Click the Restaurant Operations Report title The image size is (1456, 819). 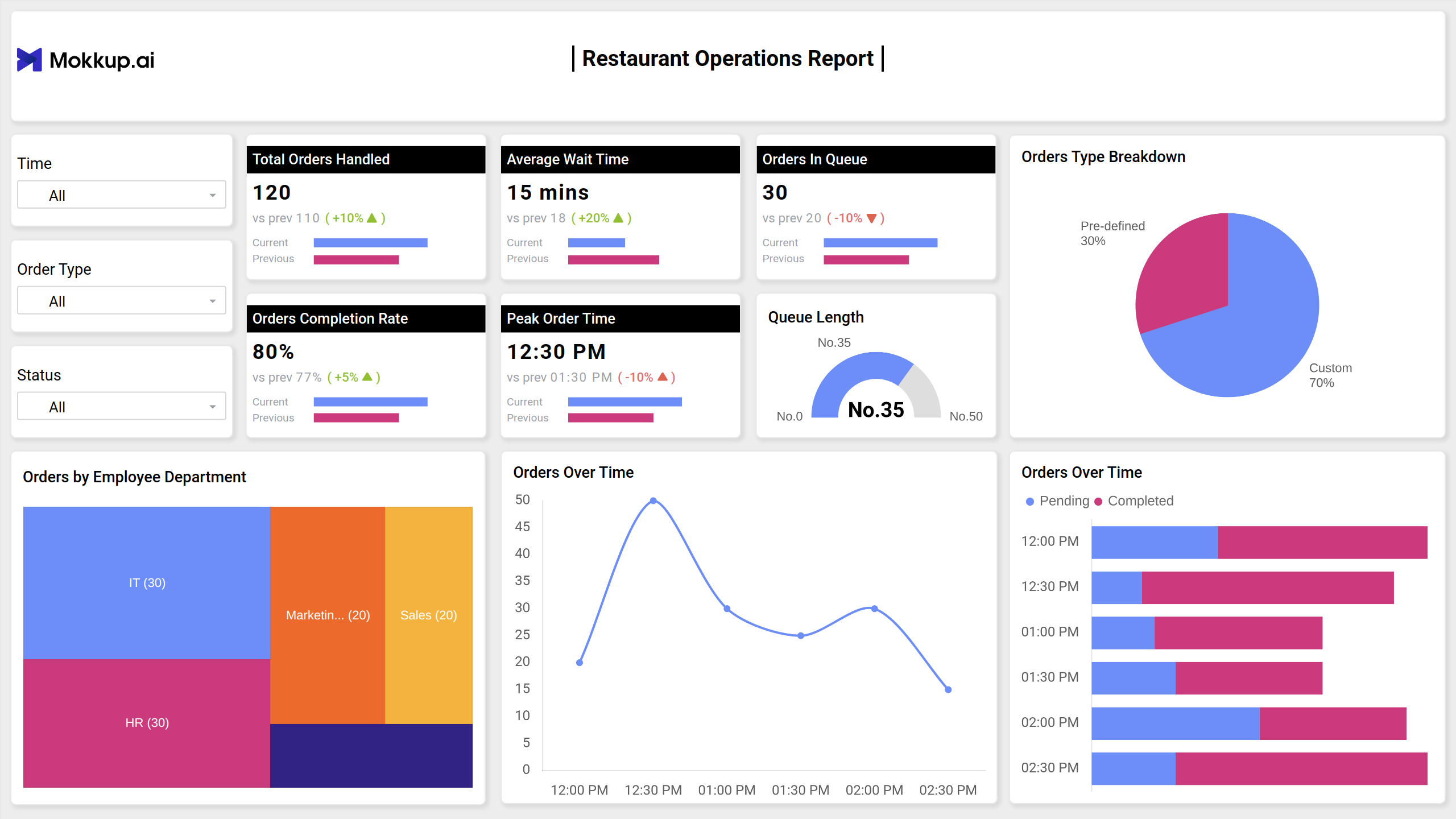[x=728, y=59]
